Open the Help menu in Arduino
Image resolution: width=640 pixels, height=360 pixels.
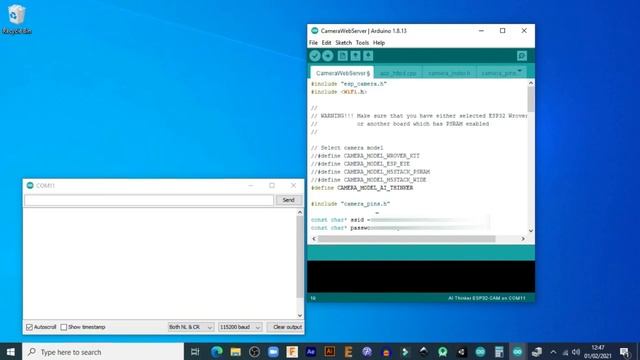379,43
